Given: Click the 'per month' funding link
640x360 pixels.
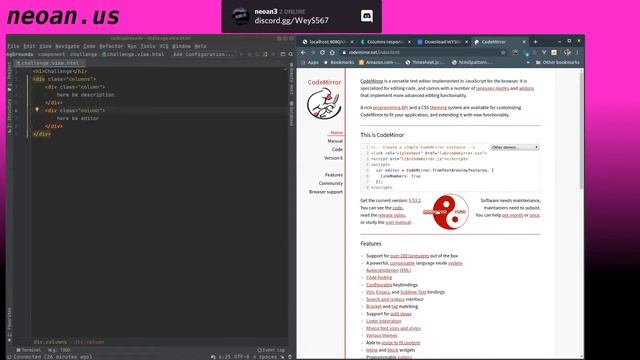Looking at the screenshot, I should point(512,215).
